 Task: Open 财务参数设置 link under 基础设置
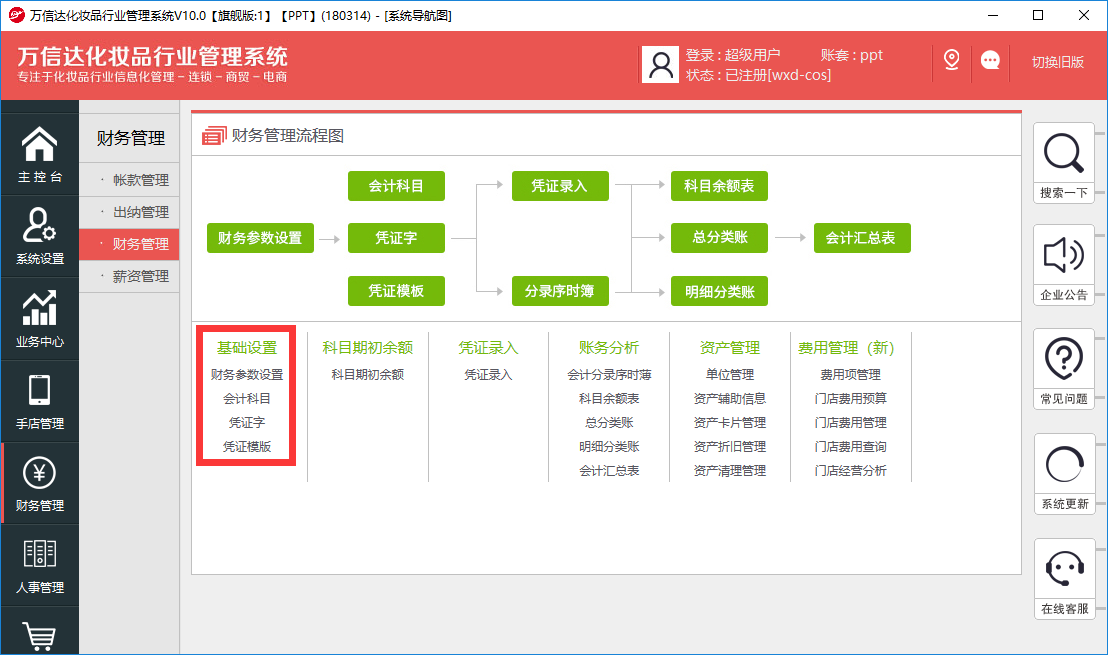point(247,374)
